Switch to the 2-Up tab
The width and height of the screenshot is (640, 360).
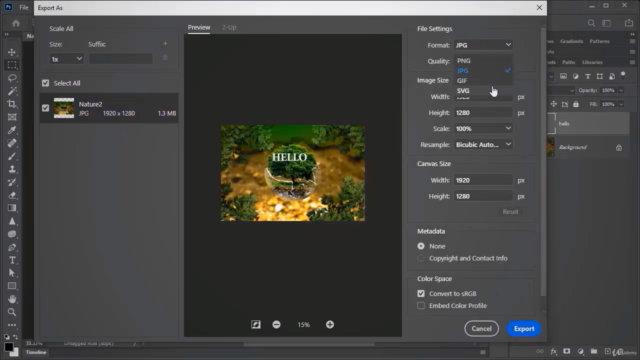pos(229,27)
